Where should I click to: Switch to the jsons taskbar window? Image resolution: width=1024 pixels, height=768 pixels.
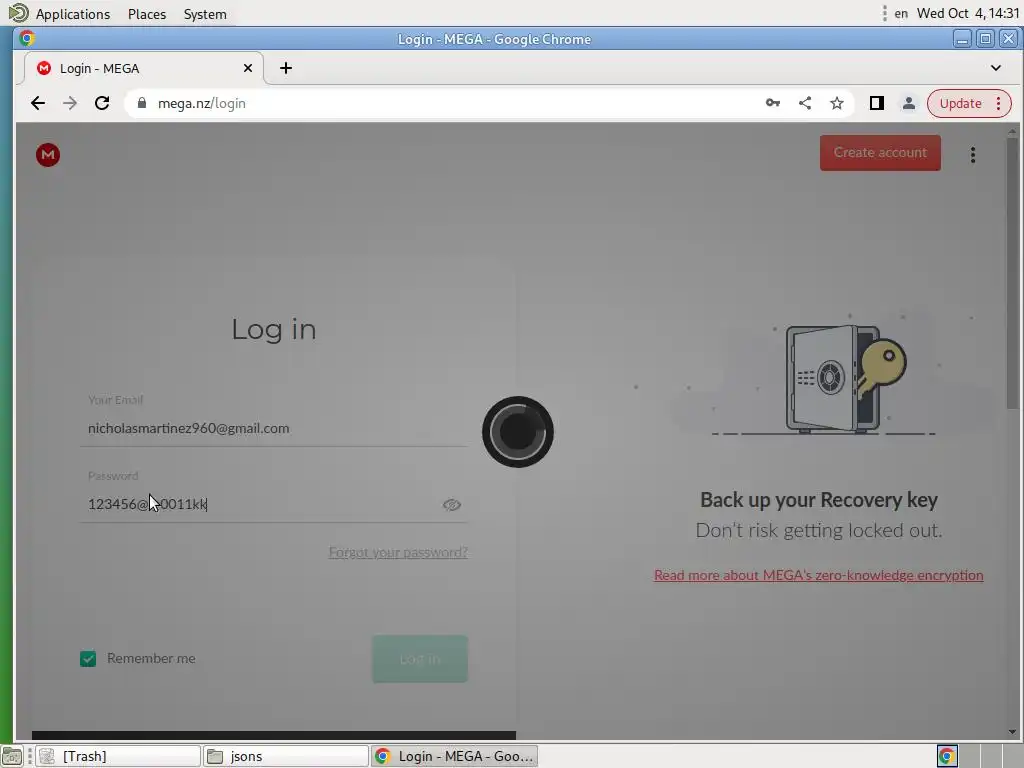(285, 756)
